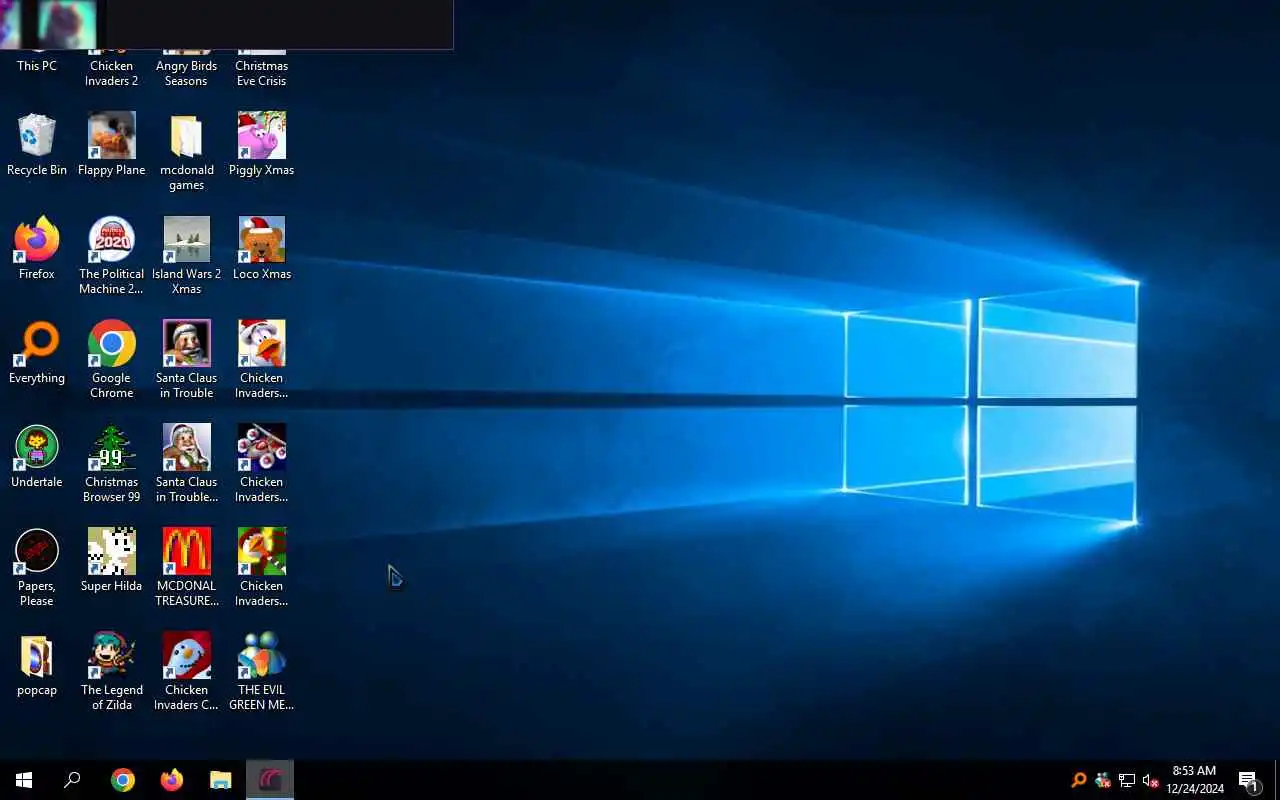1280x800 pixels.
Task: Select the Christmas Eve Crisis desktop label
Action: click(x=261, y=73)
